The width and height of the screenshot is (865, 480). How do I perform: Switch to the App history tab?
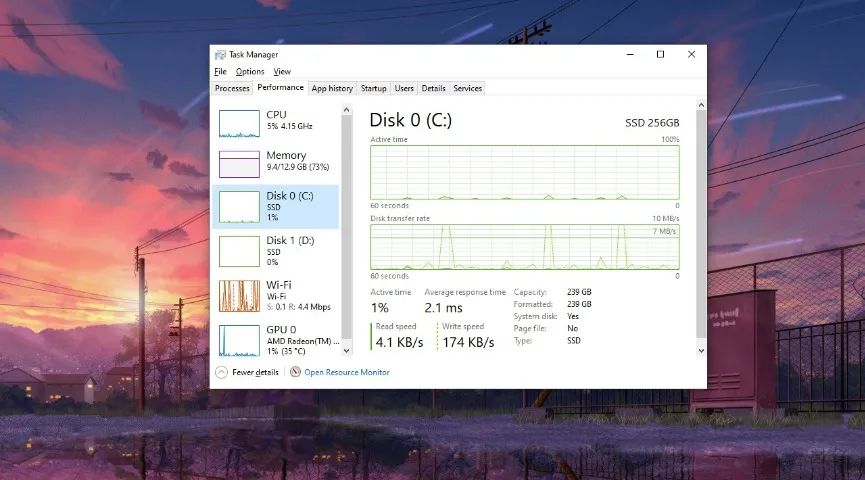pos(332,88)
